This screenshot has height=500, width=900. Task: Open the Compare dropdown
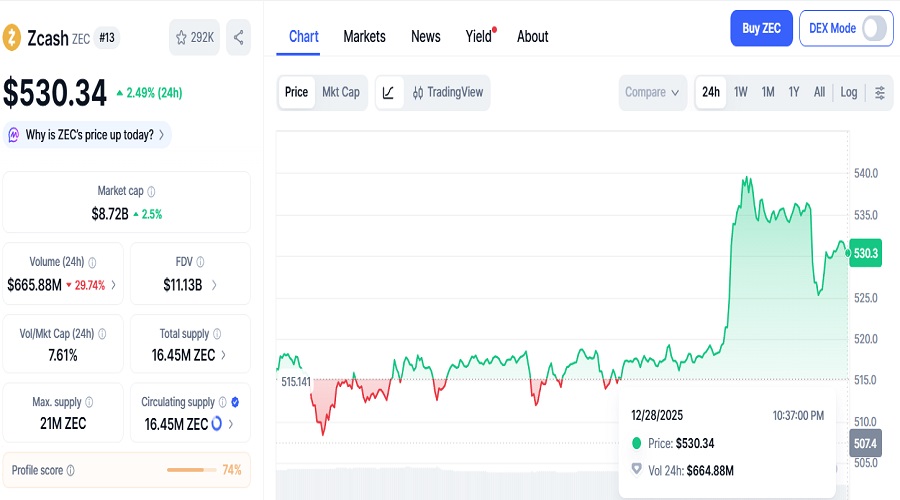click(653, 92)
